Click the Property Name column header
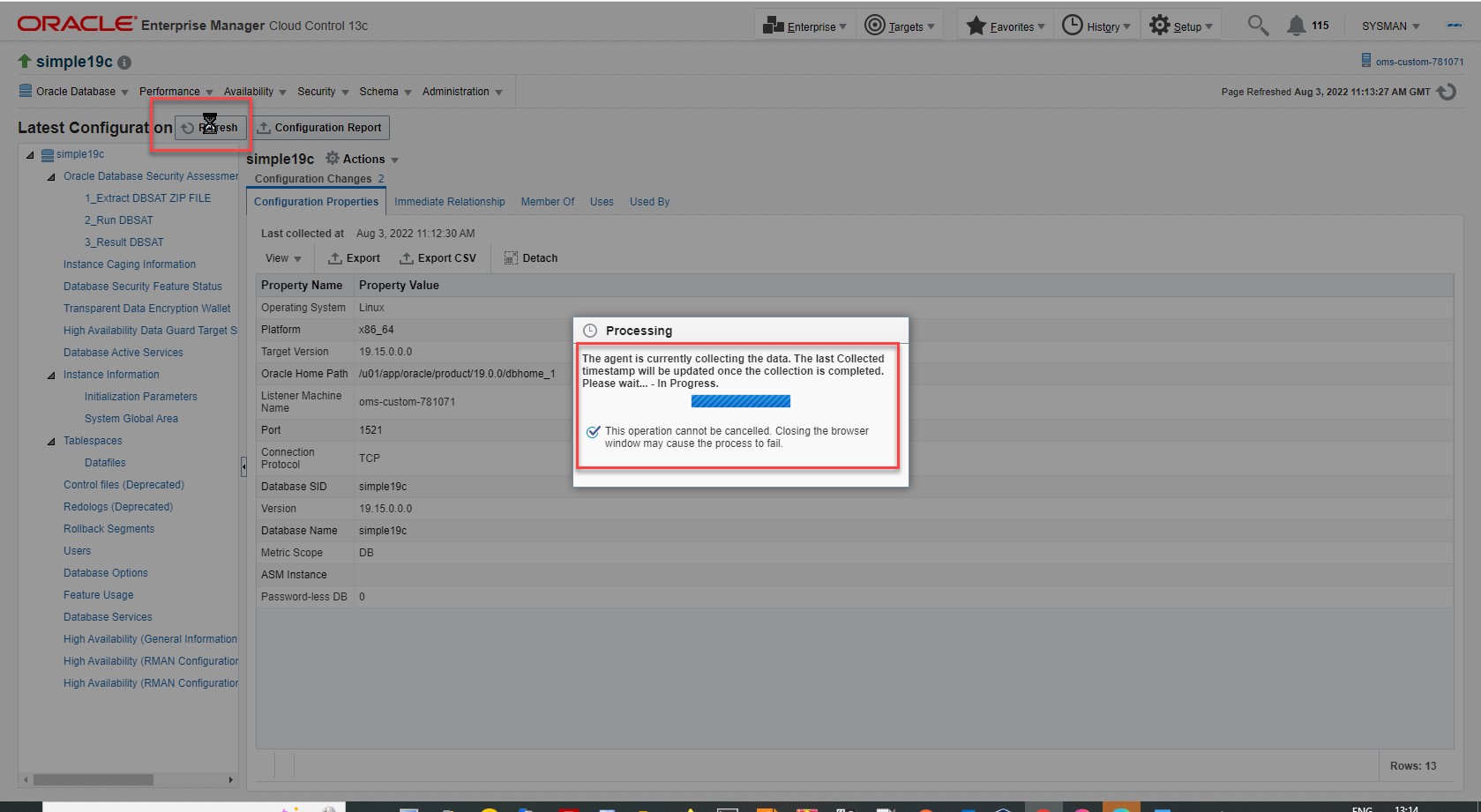The image size is (1481, 812). tap(305, 286)
